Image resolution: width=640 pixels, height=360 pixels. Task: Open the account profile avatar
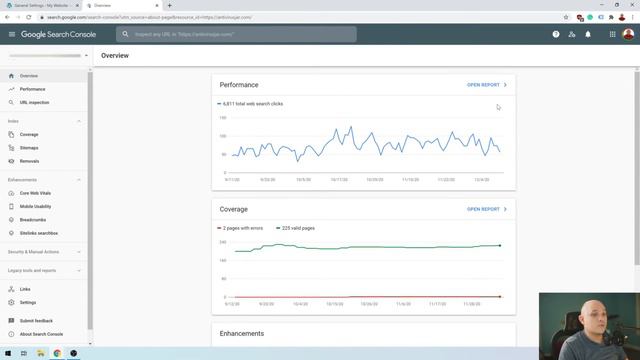(x=629, y=34)
